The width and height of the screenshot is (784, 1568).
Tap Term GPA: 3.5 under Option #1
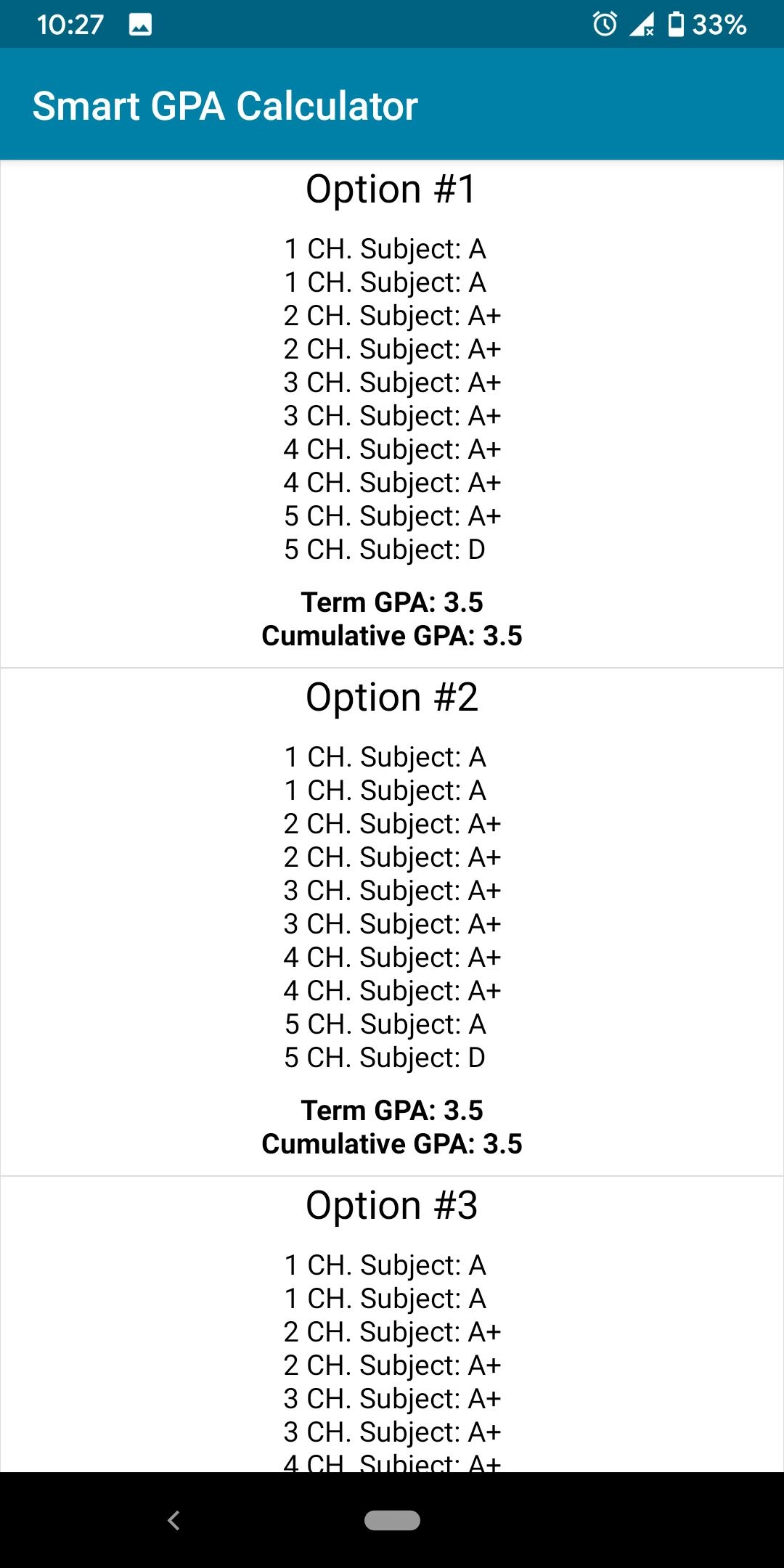(392, 603)
